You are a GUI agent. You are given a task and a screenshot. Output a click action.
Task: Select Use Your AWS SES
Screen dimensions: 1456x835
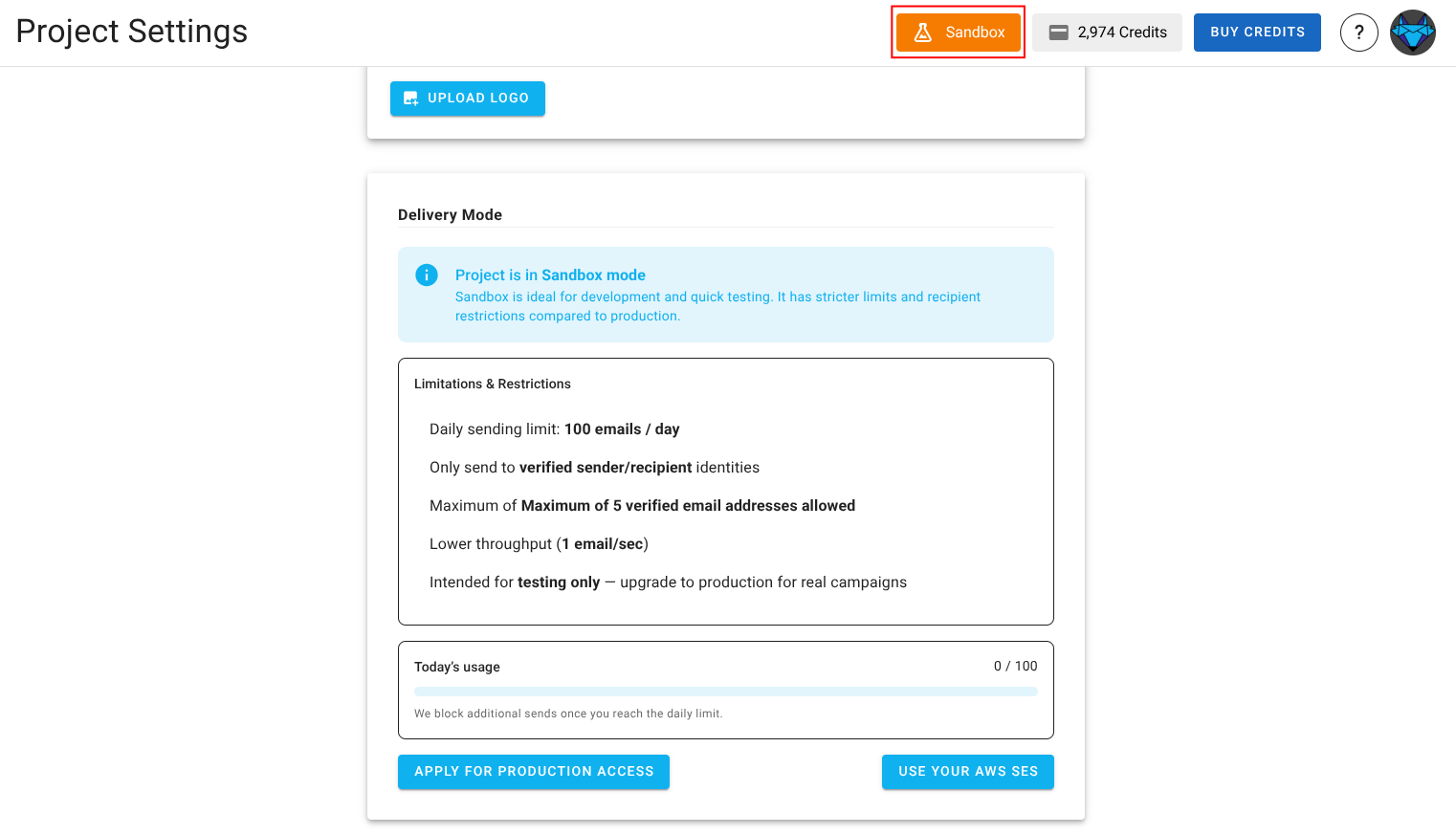(x=967, y=772)
